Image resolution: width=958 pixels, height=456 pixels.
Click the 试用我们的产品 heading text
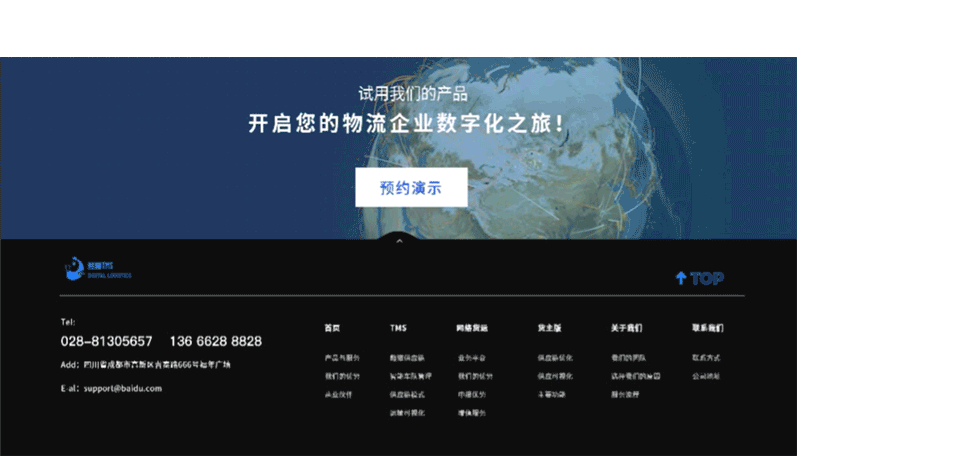(412, 94)
